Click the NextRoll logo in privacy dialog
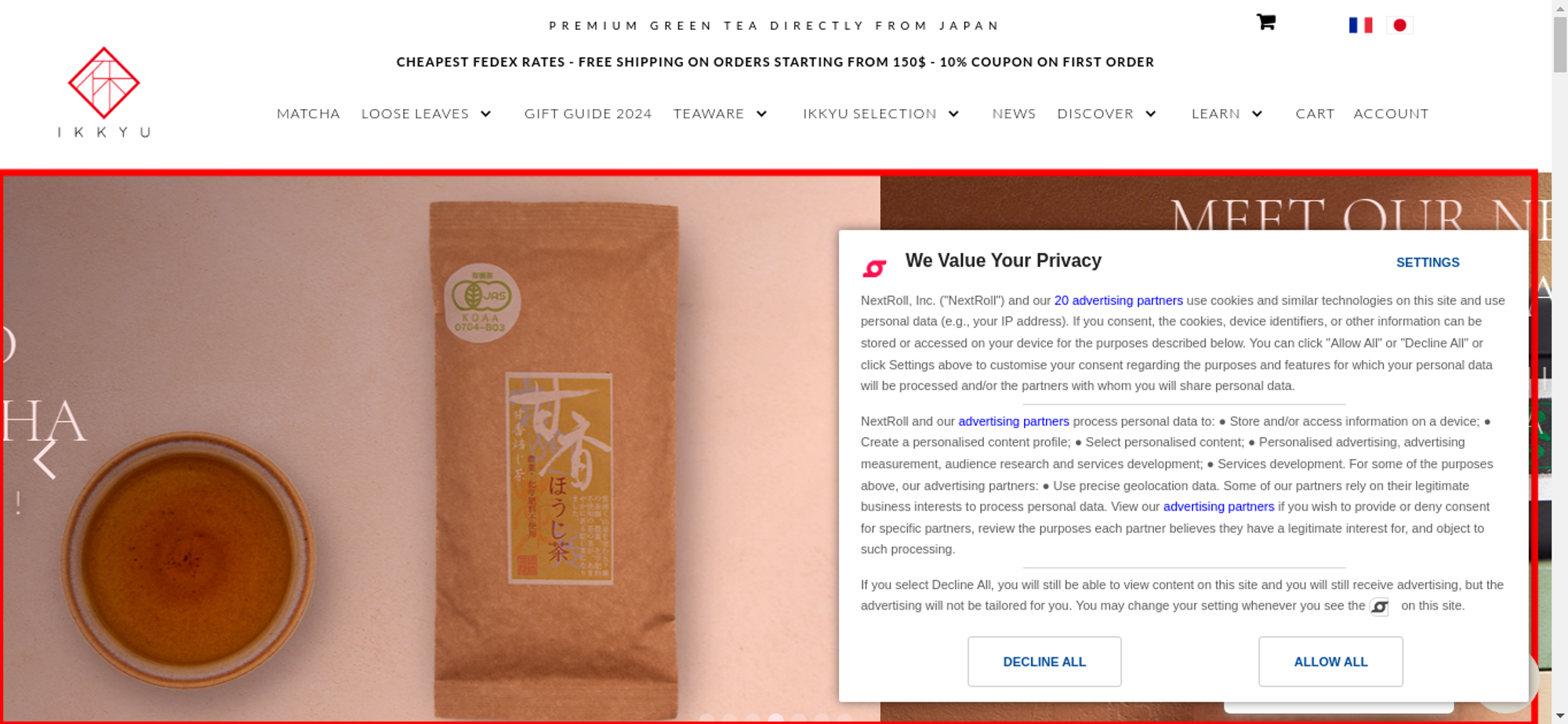 (x=874, y=268)
